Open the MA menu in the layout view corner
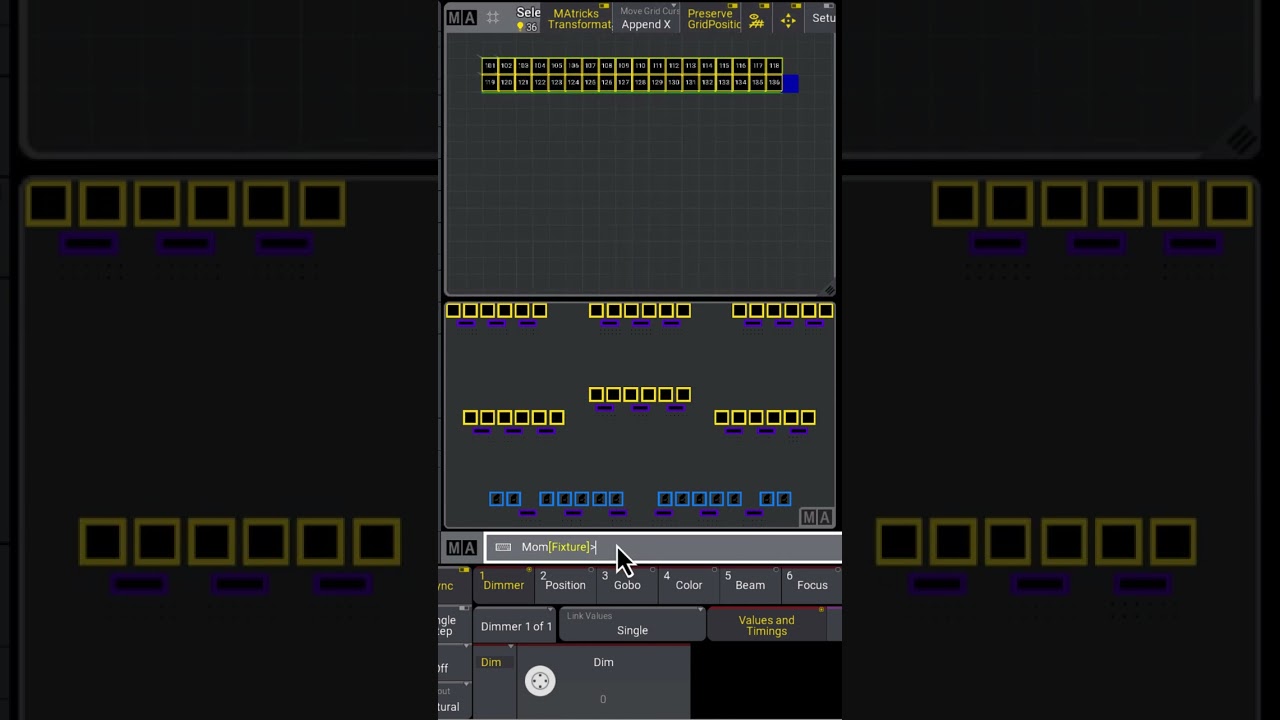1280x720 pixels. (x=816, y=517)
